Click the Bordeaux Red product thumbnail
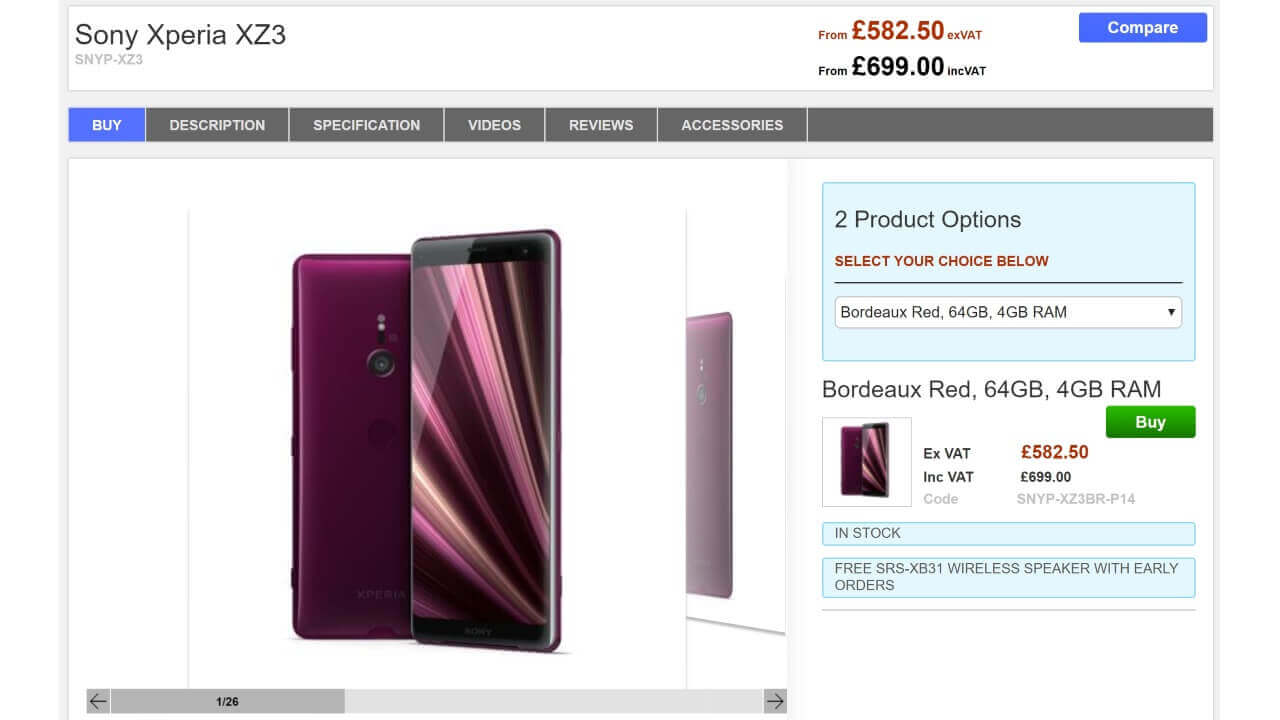1280x720 pixels. (x=866, y=461)
